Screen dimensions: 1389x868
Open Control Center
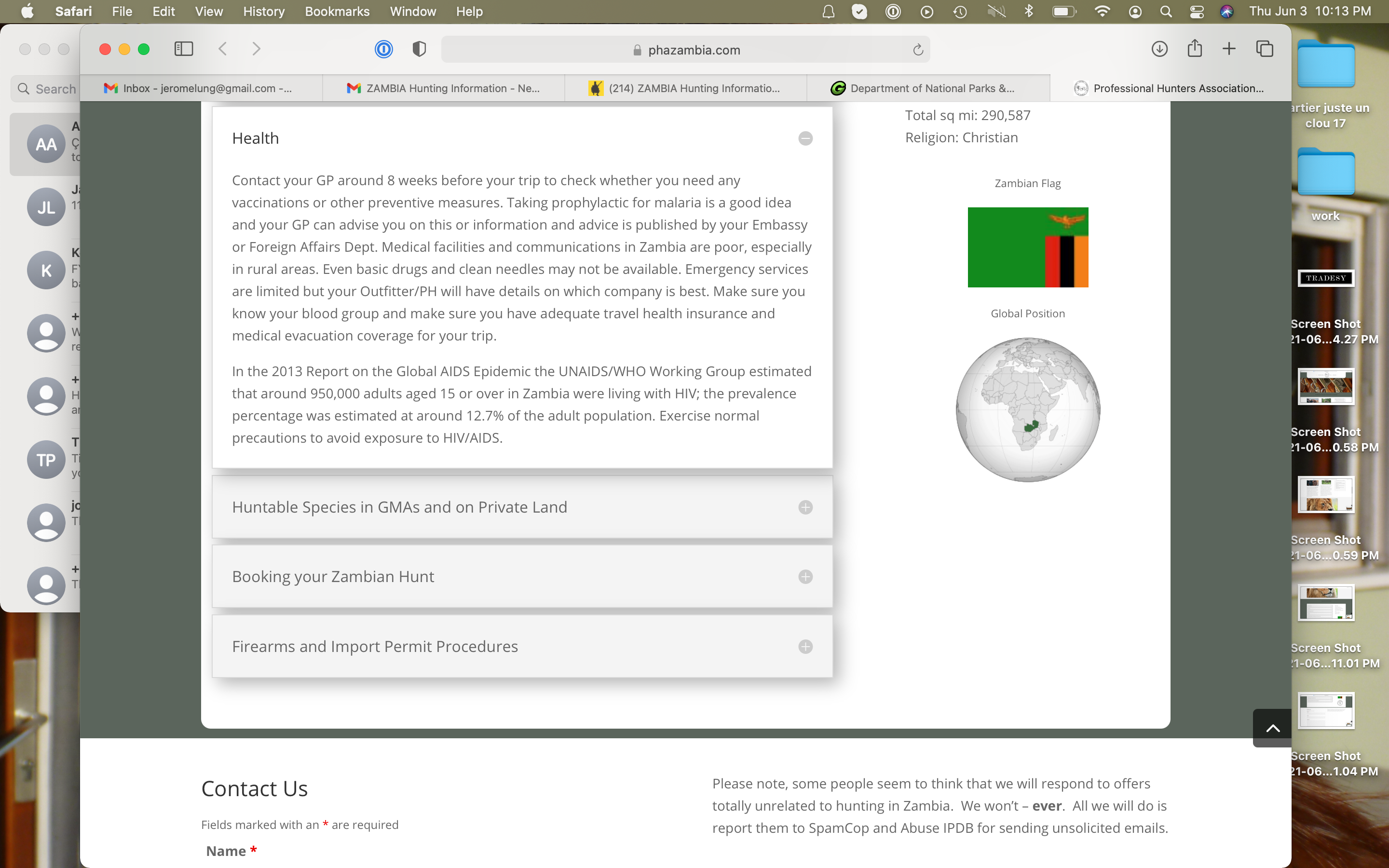tap(1197, 12)
